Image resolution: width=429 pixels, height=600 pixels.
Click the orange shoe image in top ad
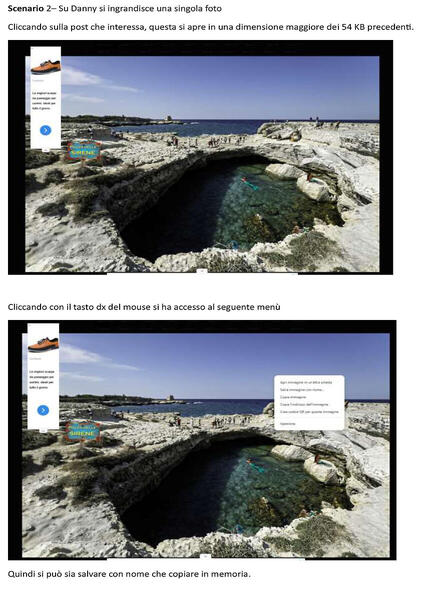[46, 67]
